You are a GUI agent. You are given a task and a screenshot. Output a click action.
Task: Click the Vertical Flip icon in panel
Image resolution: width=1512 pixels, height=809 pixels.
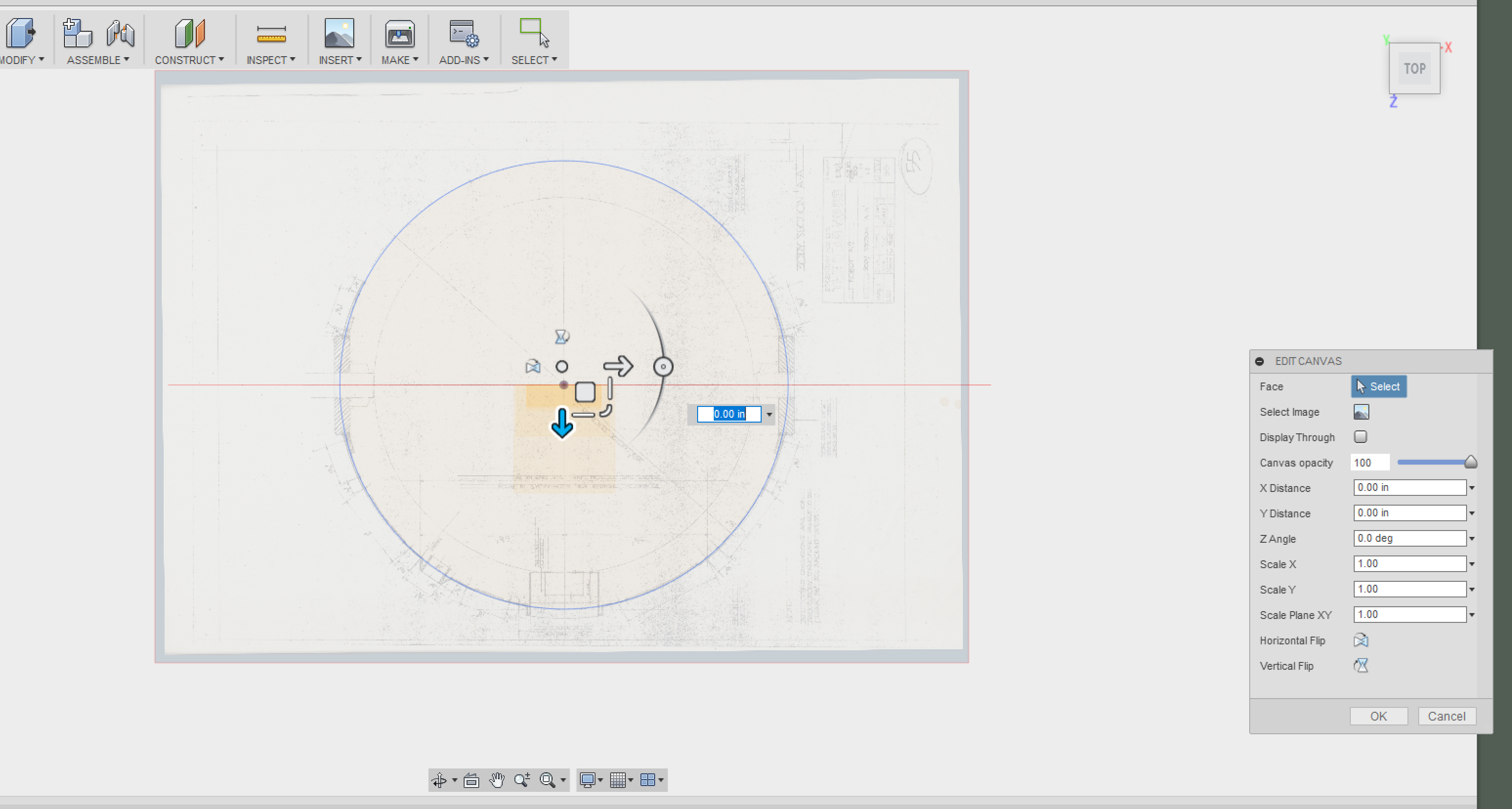pyautogui.click(x=1361, y=665)
